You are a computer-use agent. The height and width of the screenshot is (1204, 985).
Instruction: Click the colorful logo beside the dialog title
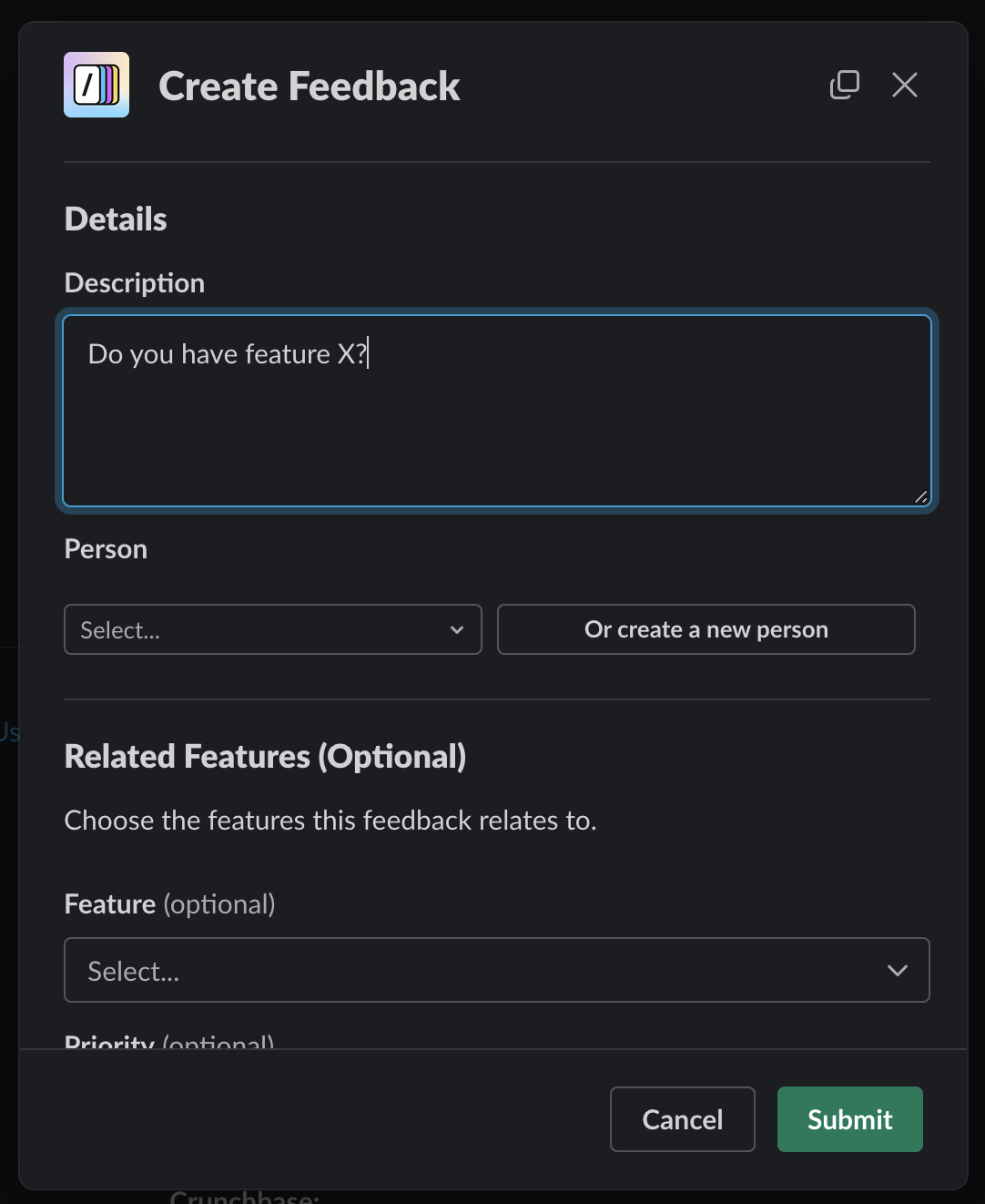[96, 84]
